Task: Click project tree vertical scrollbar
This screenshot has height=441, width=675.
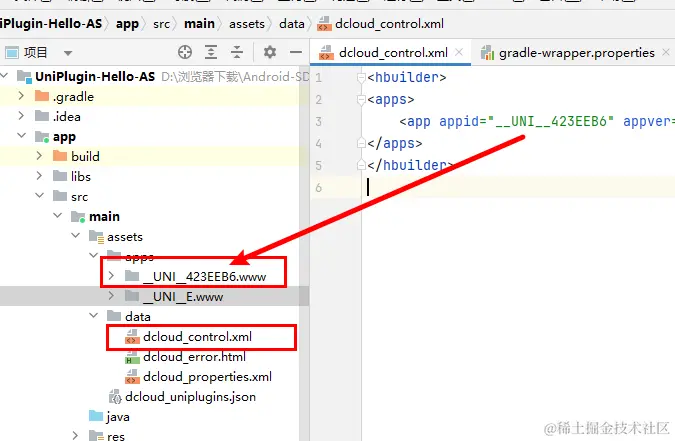Action: [x=304, y=254]
